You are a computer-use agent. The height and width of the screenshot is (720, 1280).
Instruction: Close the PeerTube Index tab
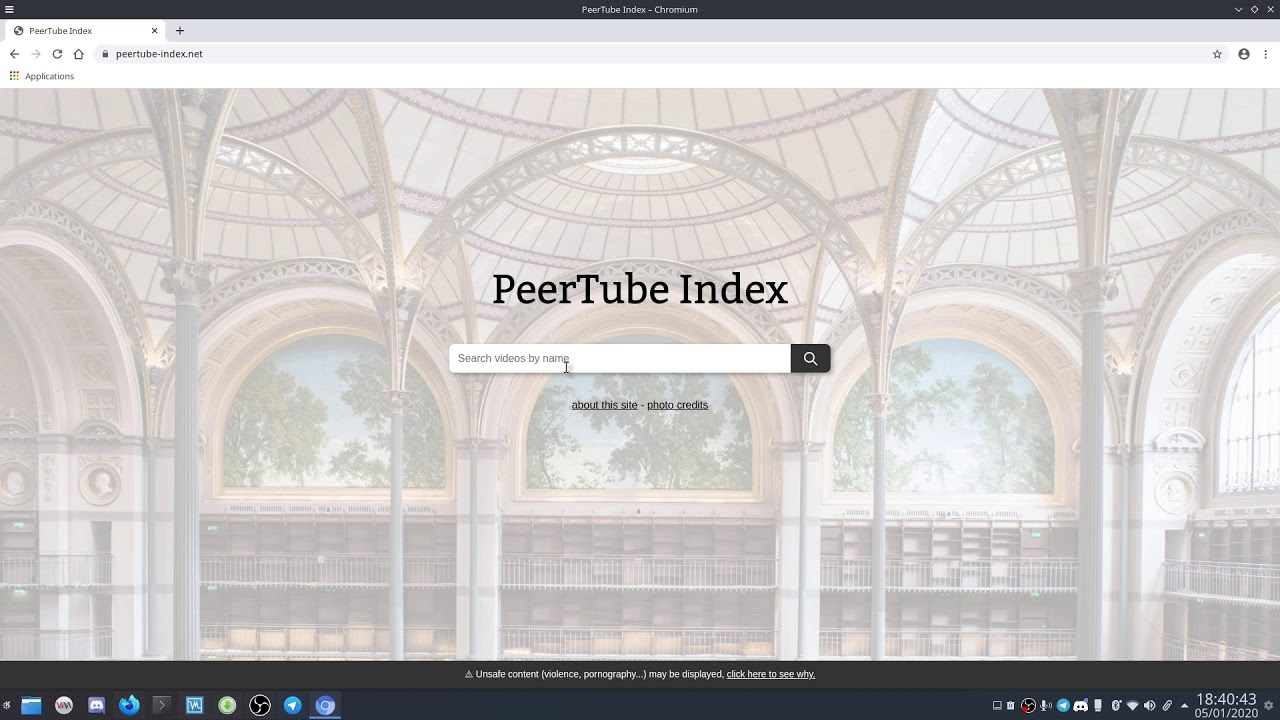[x=154, y=31]
